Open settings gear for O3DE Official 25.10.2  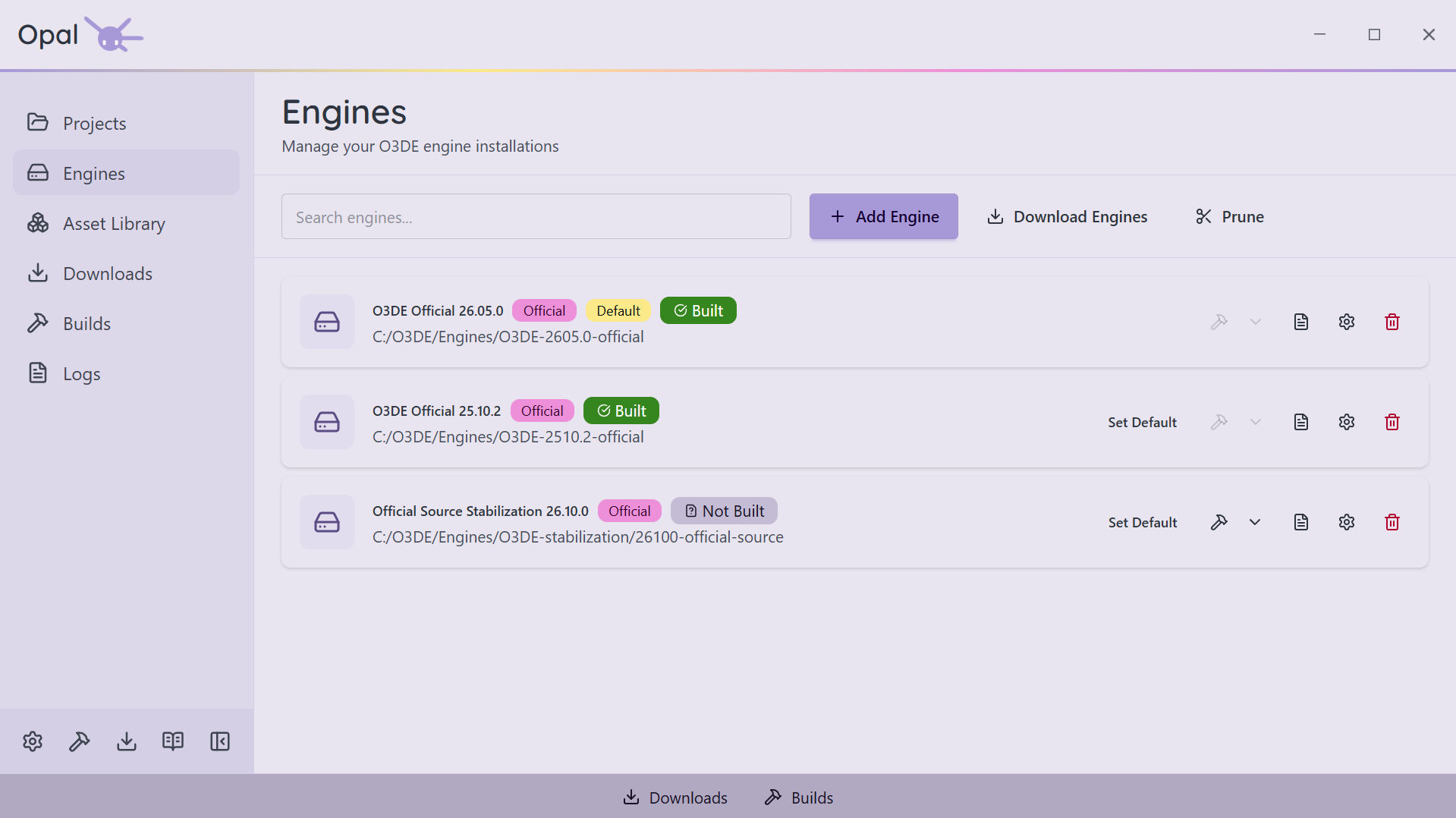coord(1347,422)
